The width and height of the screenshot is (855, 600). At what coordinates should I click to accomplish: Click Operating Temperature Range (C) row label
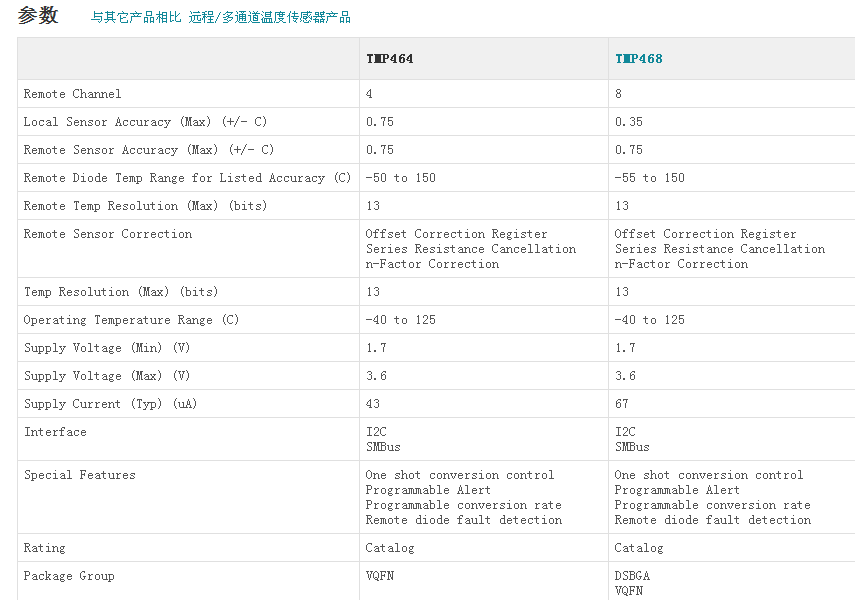131,320
